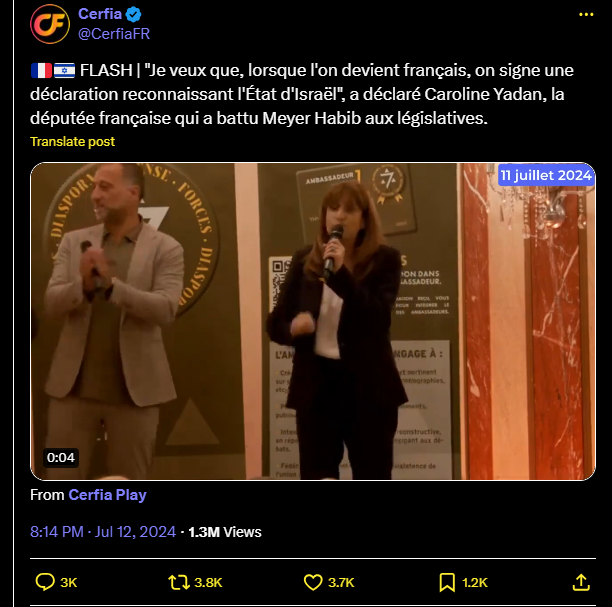Viewport: 612px width, 607px height.
Task: Click the 3.8K reposts count
Action: [208, 582]
